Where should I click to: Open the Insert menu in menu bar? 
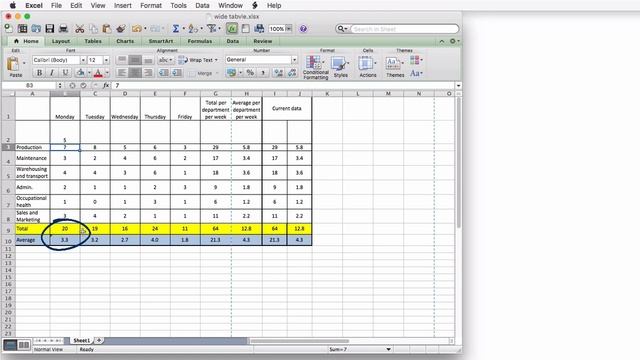pos(122,5)
